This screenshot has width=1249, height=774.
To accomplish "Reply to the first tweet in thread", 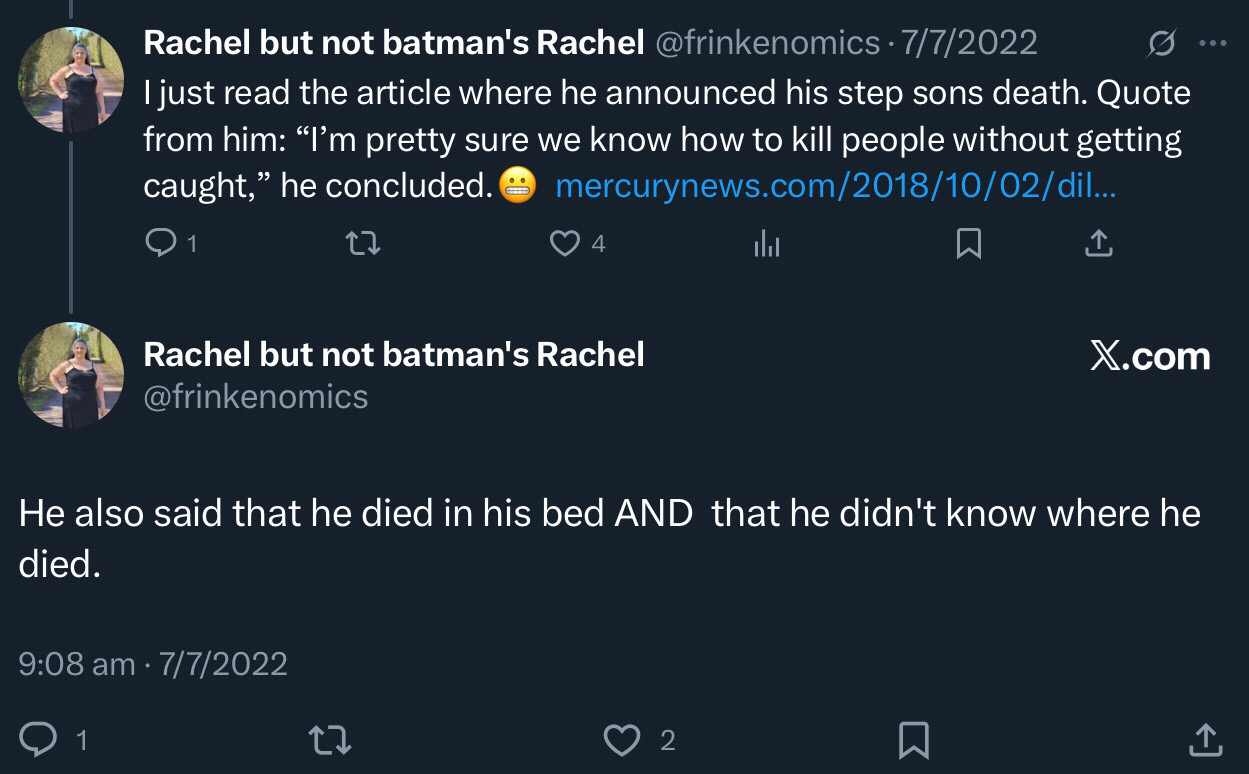I will [160, 243].
